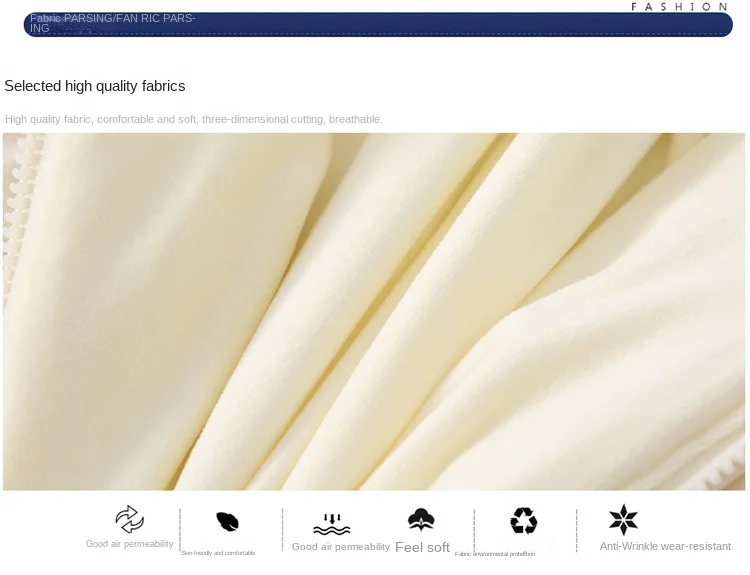750x575 pixels.
Task: Click the High quality fabric description line
Action: point(194,119)
